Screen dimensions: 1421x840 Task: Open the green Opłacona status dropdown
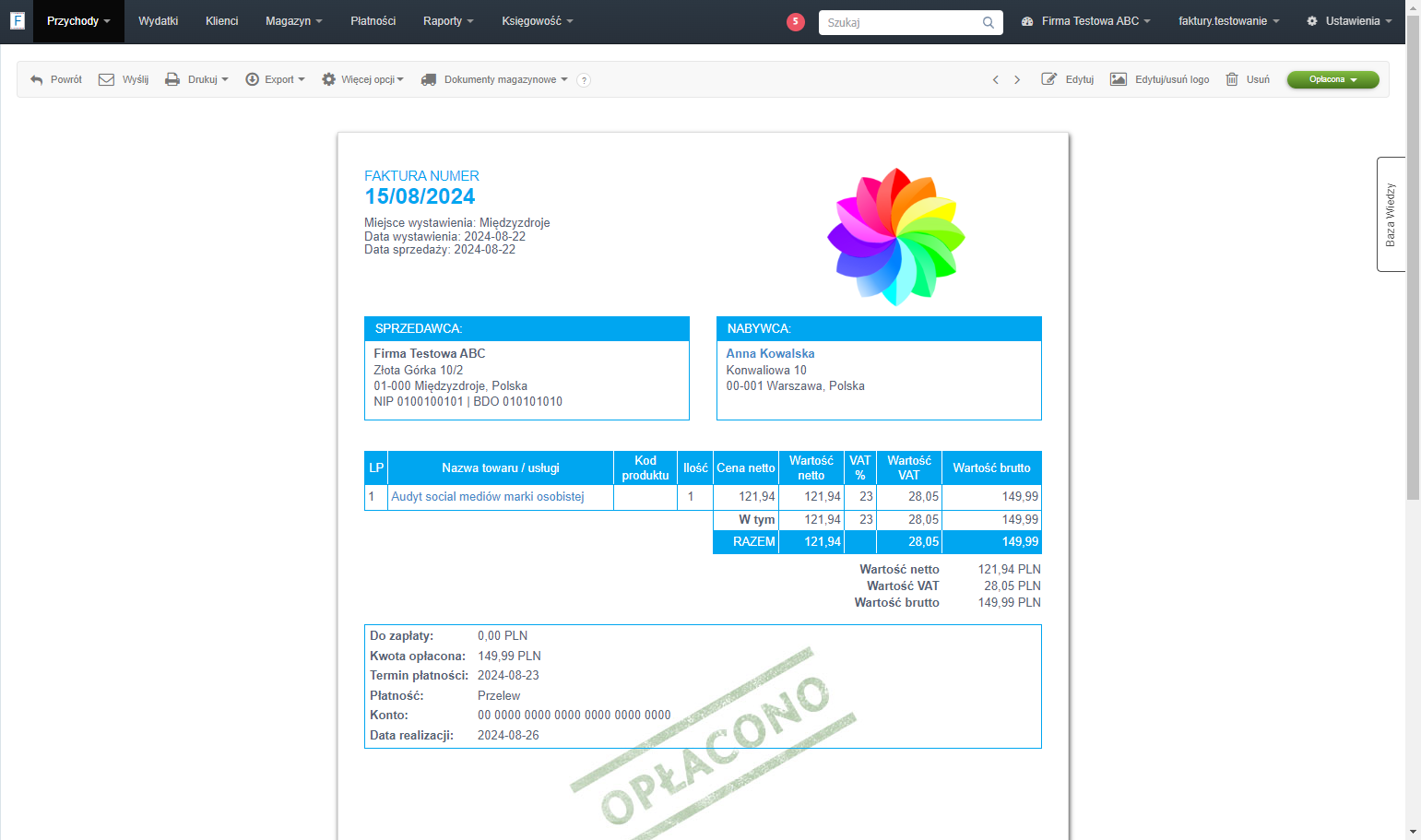pos(1333,80)
